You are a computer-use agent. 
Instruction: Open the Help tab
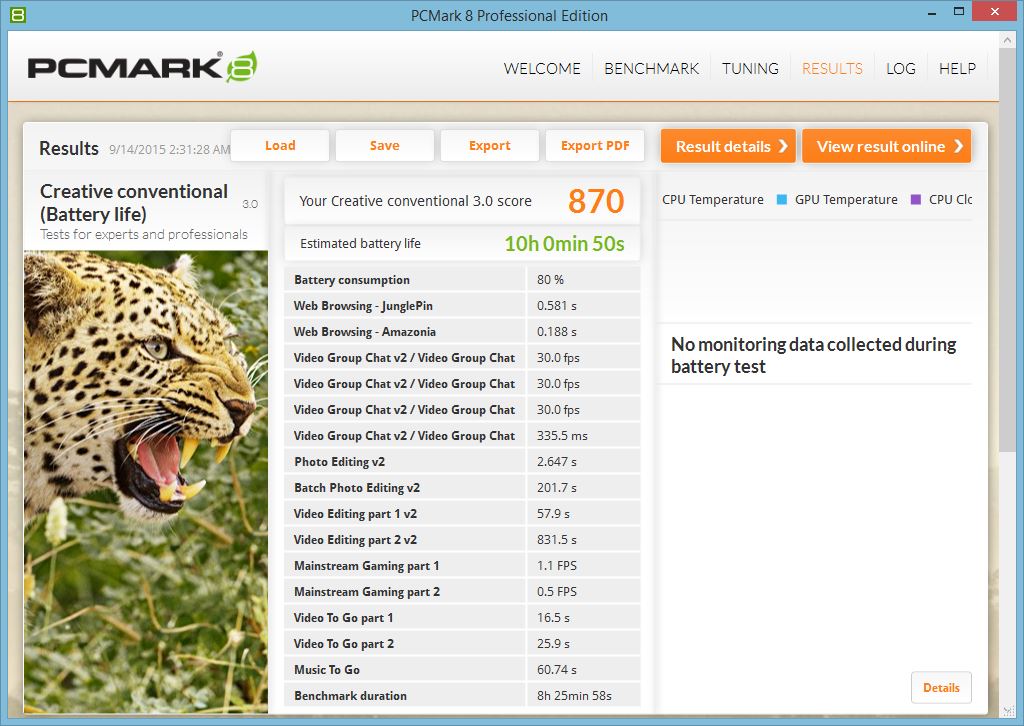957,69
